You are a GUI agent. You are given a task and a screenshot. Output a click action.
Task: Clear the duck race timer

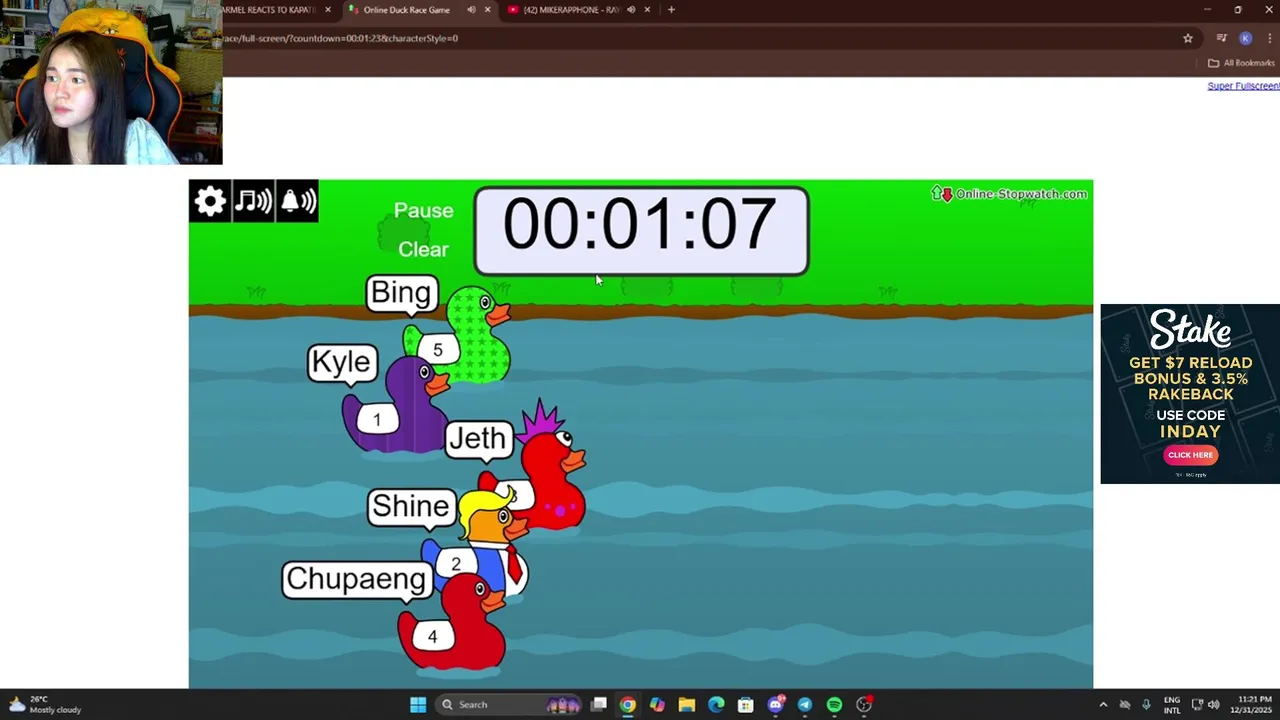423,249
